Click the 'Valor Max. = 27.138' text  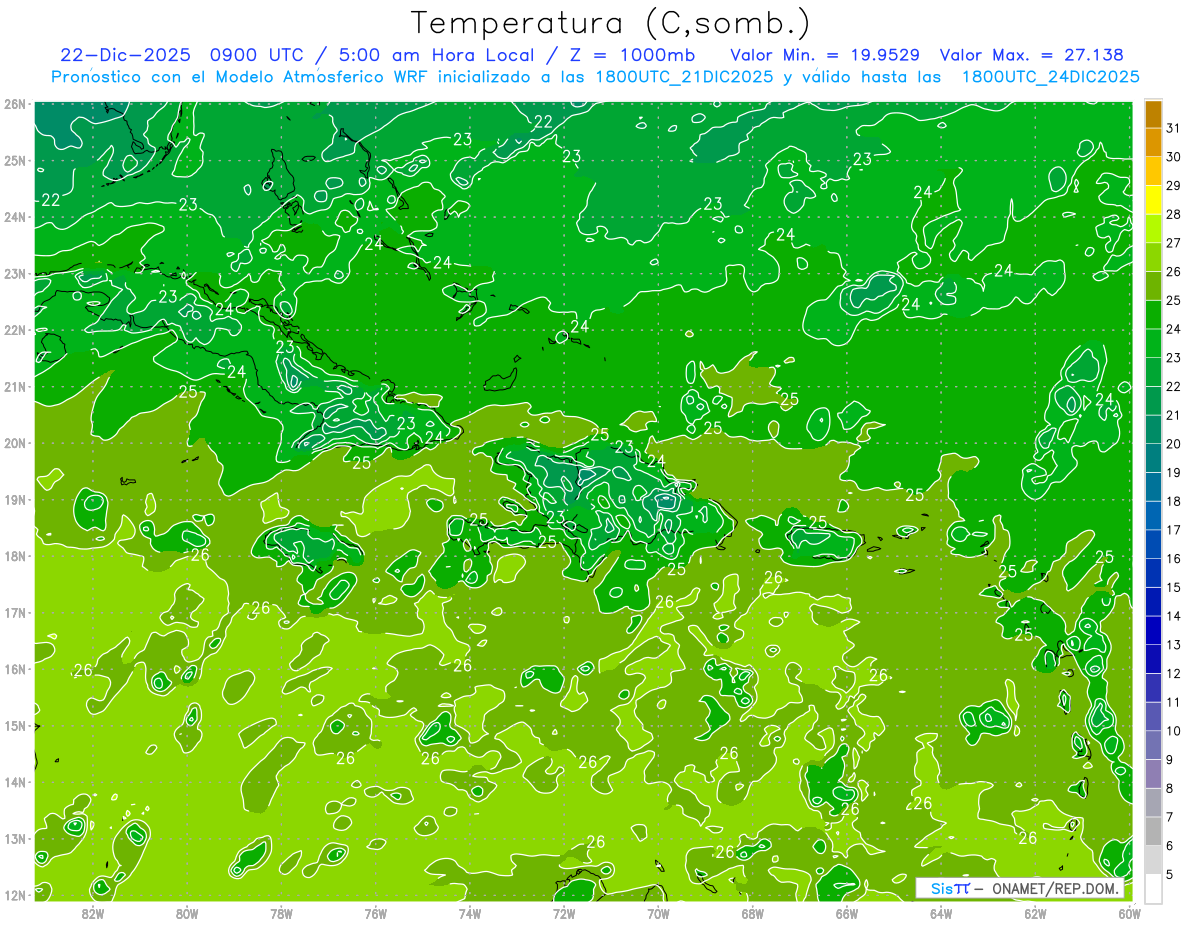click(1030, 55)
